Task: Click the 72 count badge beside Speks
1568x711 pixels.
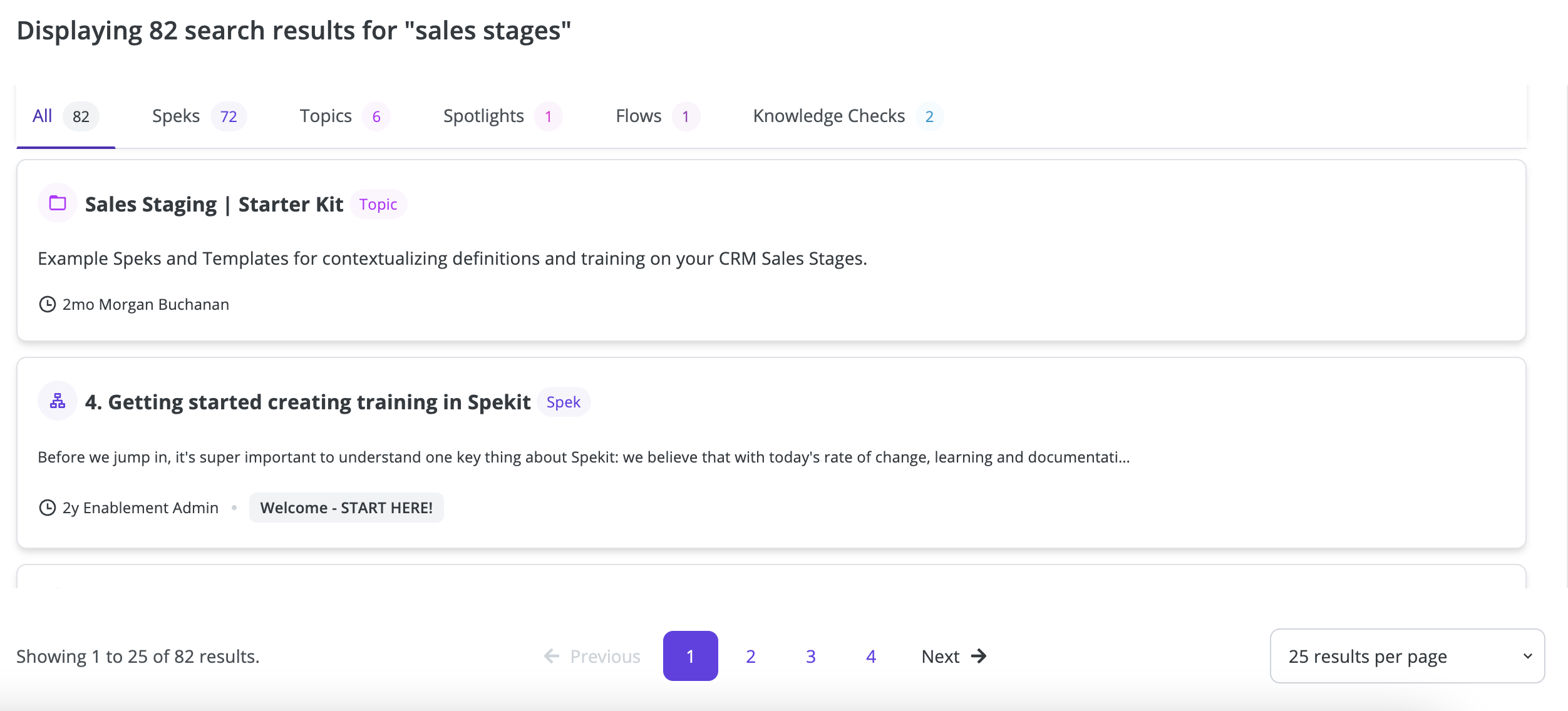Action: (x=229, y=116)
